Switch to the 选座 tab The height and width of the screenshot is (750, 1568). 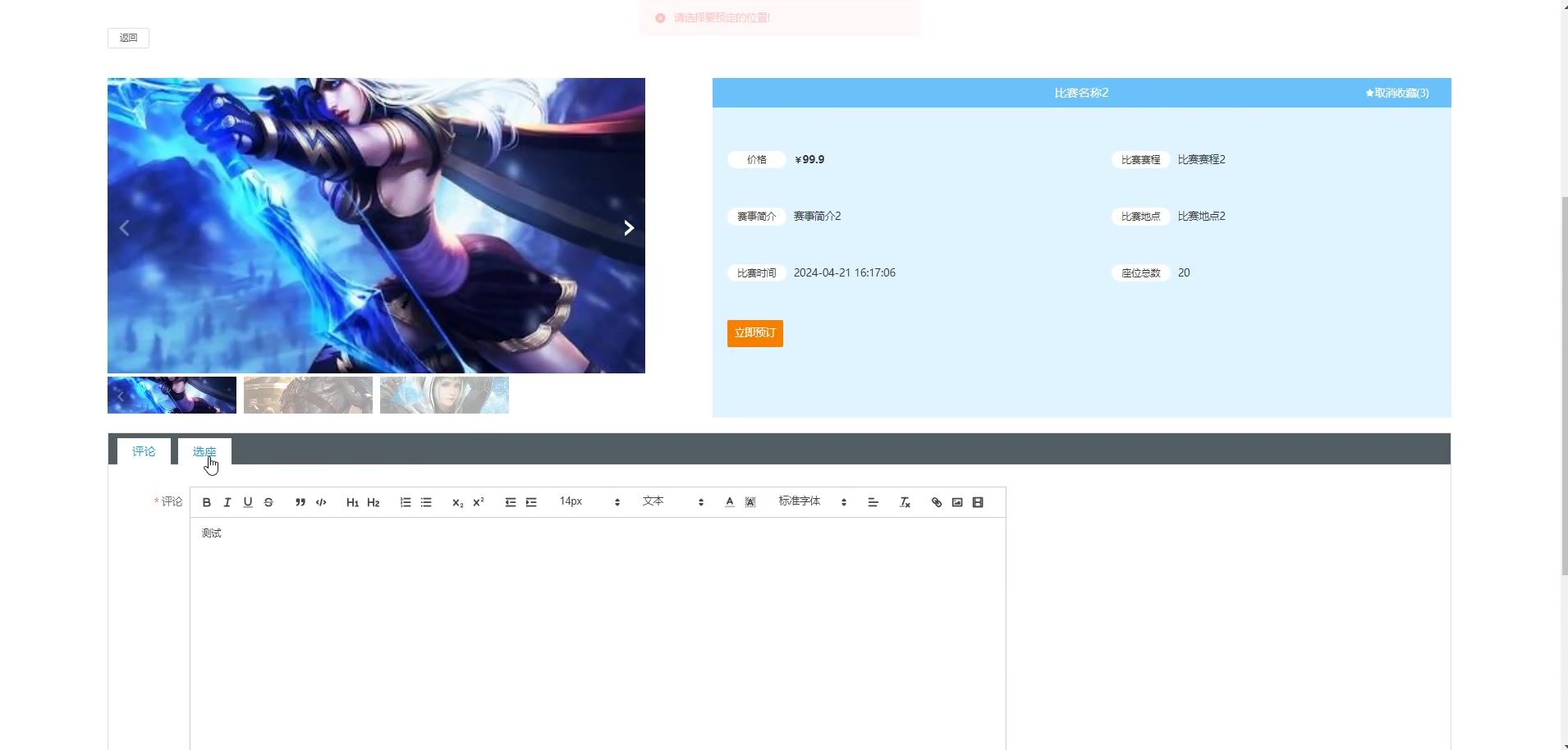click(204, 451)
